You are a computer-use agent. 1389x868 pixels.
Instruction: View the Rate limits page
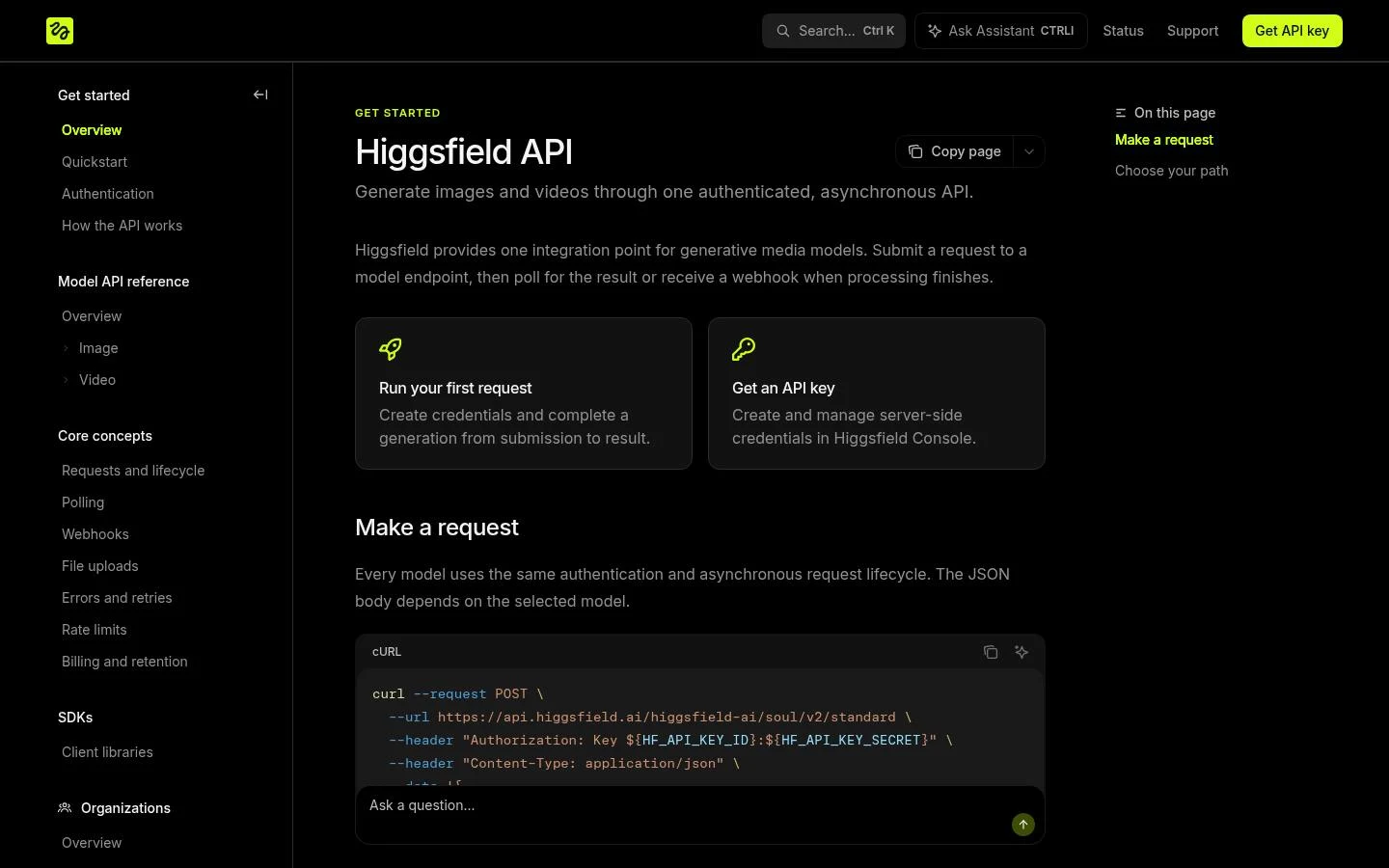coord(95,630)
